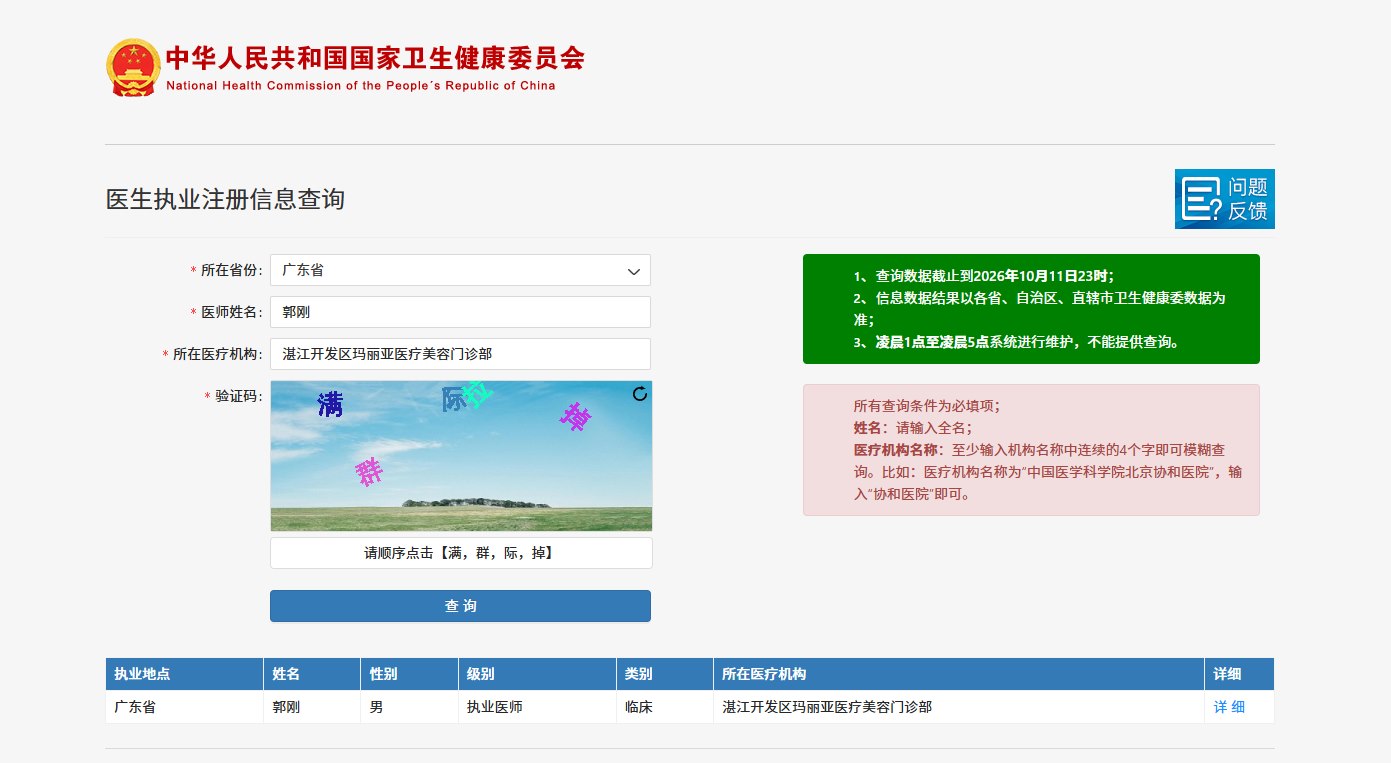
Task: Click the 男 gender cell
Action: tap(410, 707)
